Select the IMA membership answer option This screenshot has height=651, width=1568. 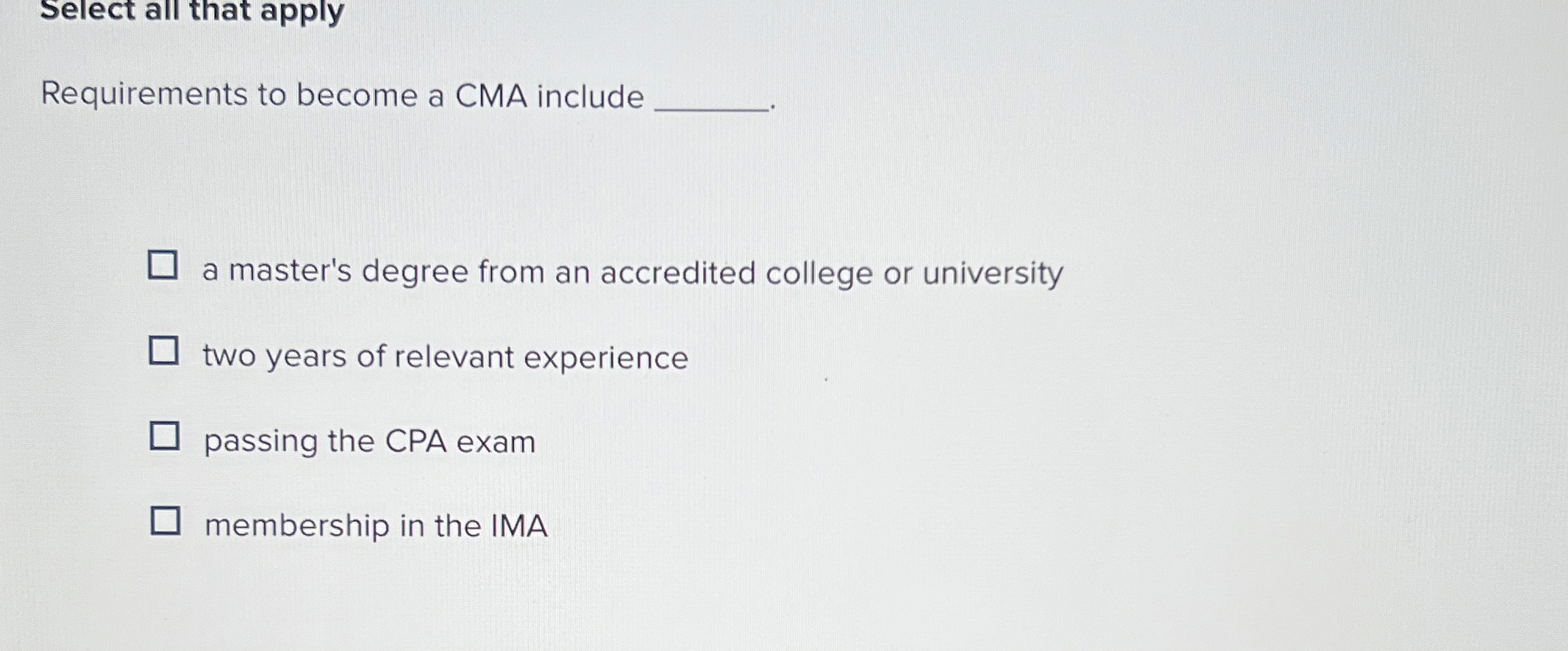[x=375, y=524]
